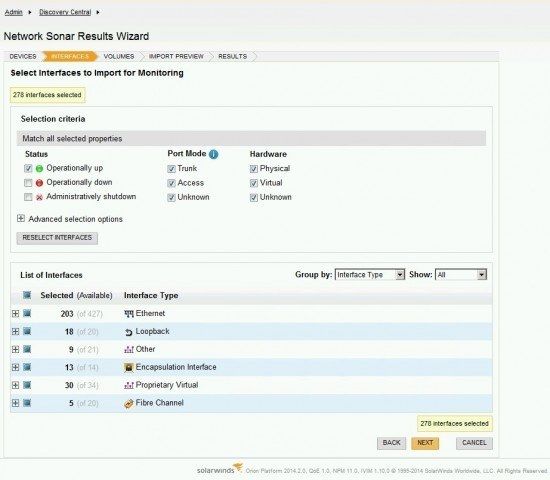Click the NEXT button
Screen dimensions: 550x480
[x=425, y=443]
